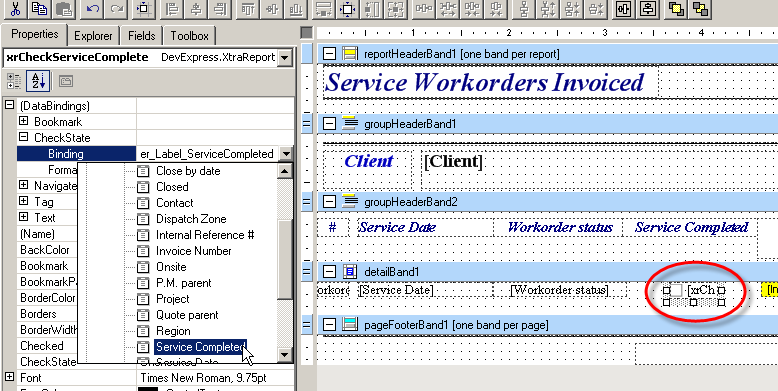Align selected controls by bottom edges
The image size is (778, 391).
pyautogui.click(x=296, y=8)
